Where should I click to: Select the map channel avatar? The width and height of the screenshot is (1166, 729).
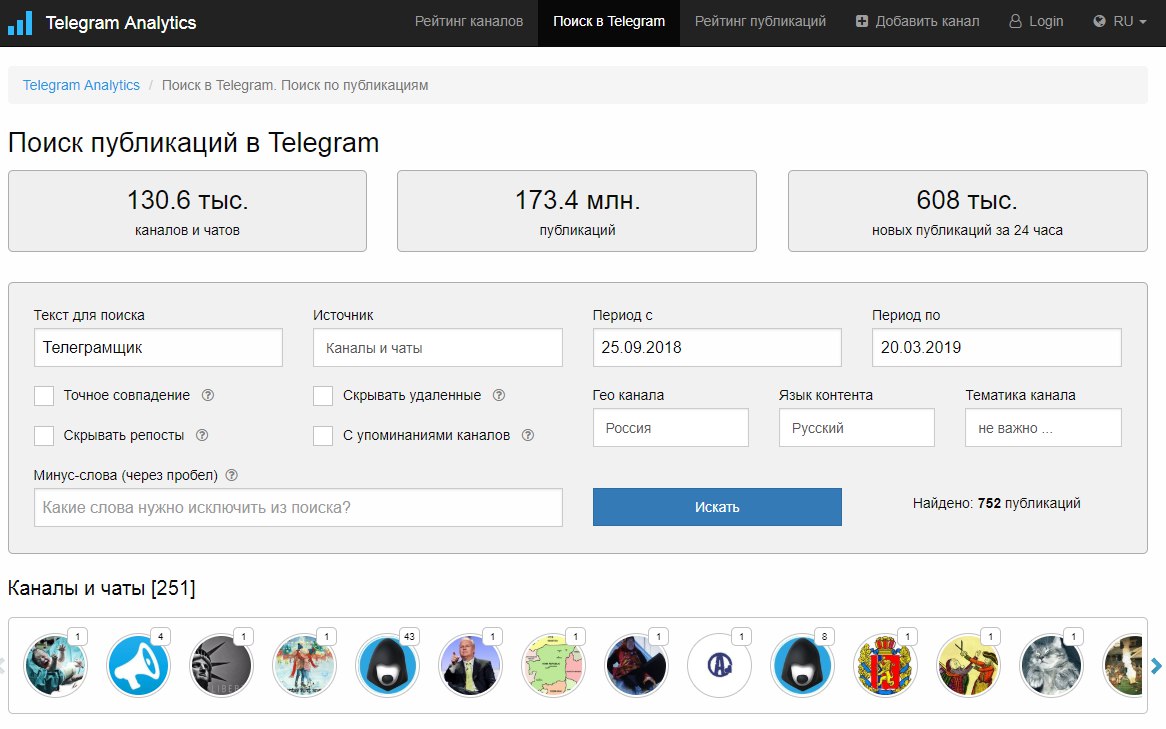[553, 665]
